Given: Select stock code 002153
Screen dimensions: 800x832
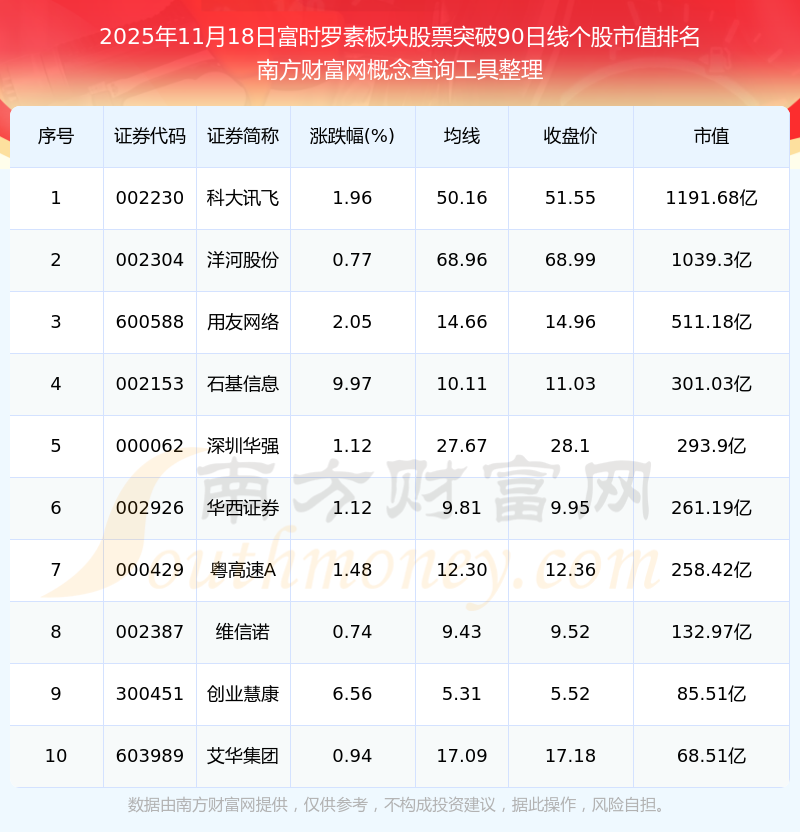Looking at the screenshot, I should [x=150, y=384].
